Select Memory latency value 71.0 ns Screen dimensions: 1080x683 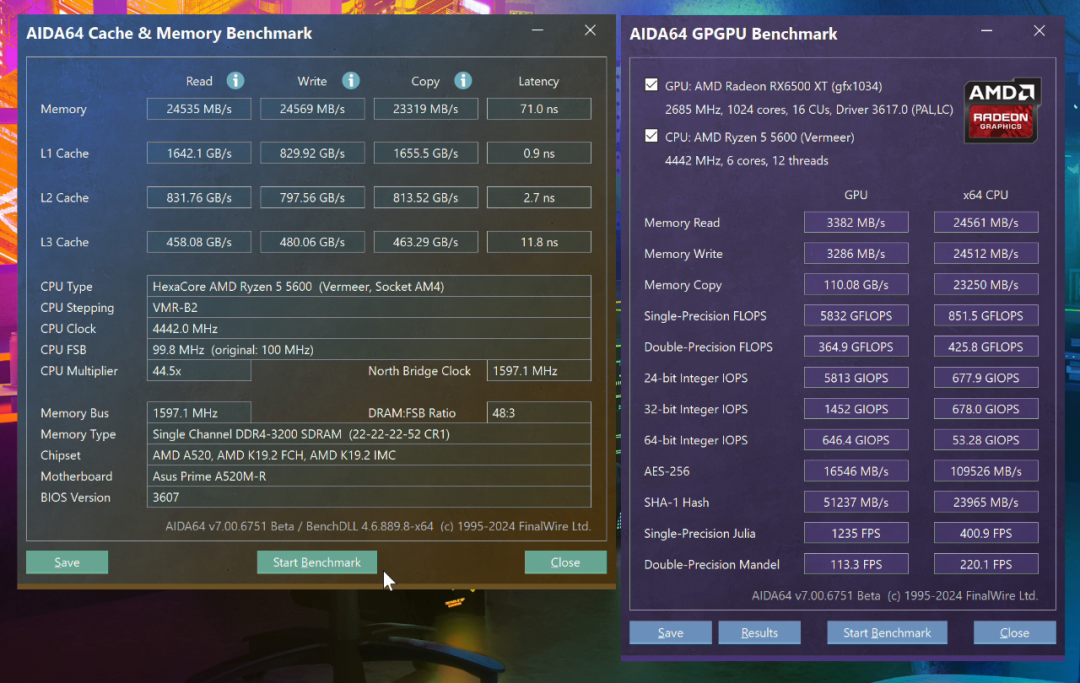point(539,109)
